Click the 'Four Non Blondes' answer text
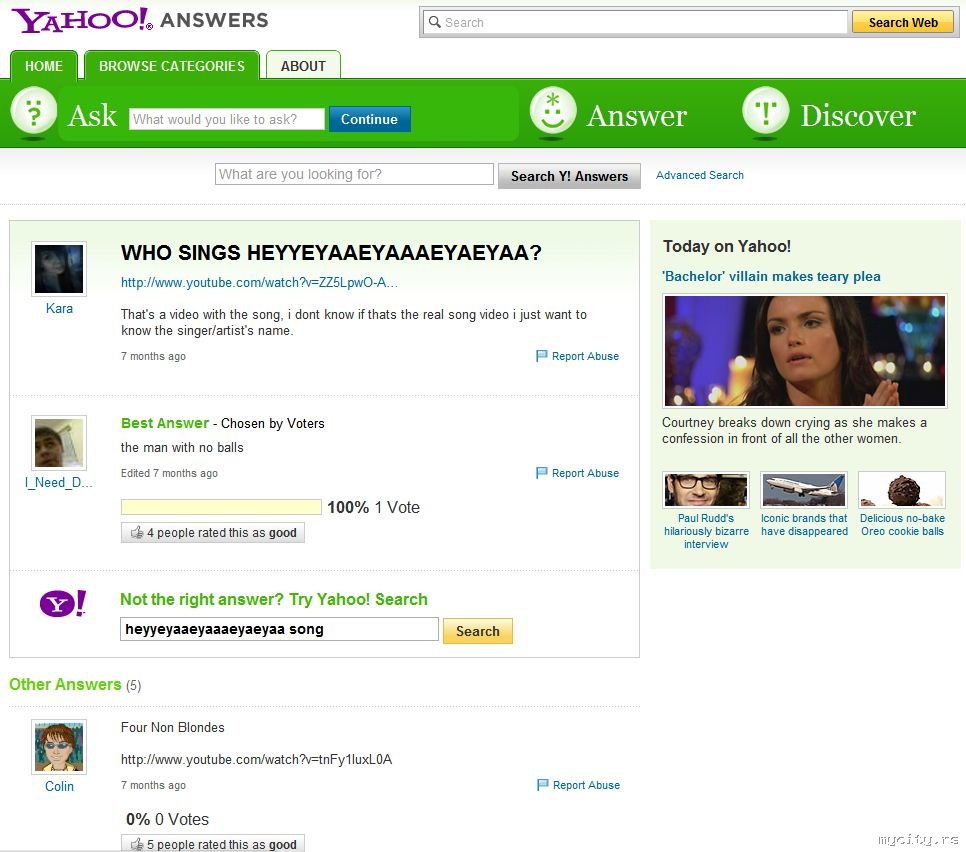966x852 pixels. coord(172,728)
